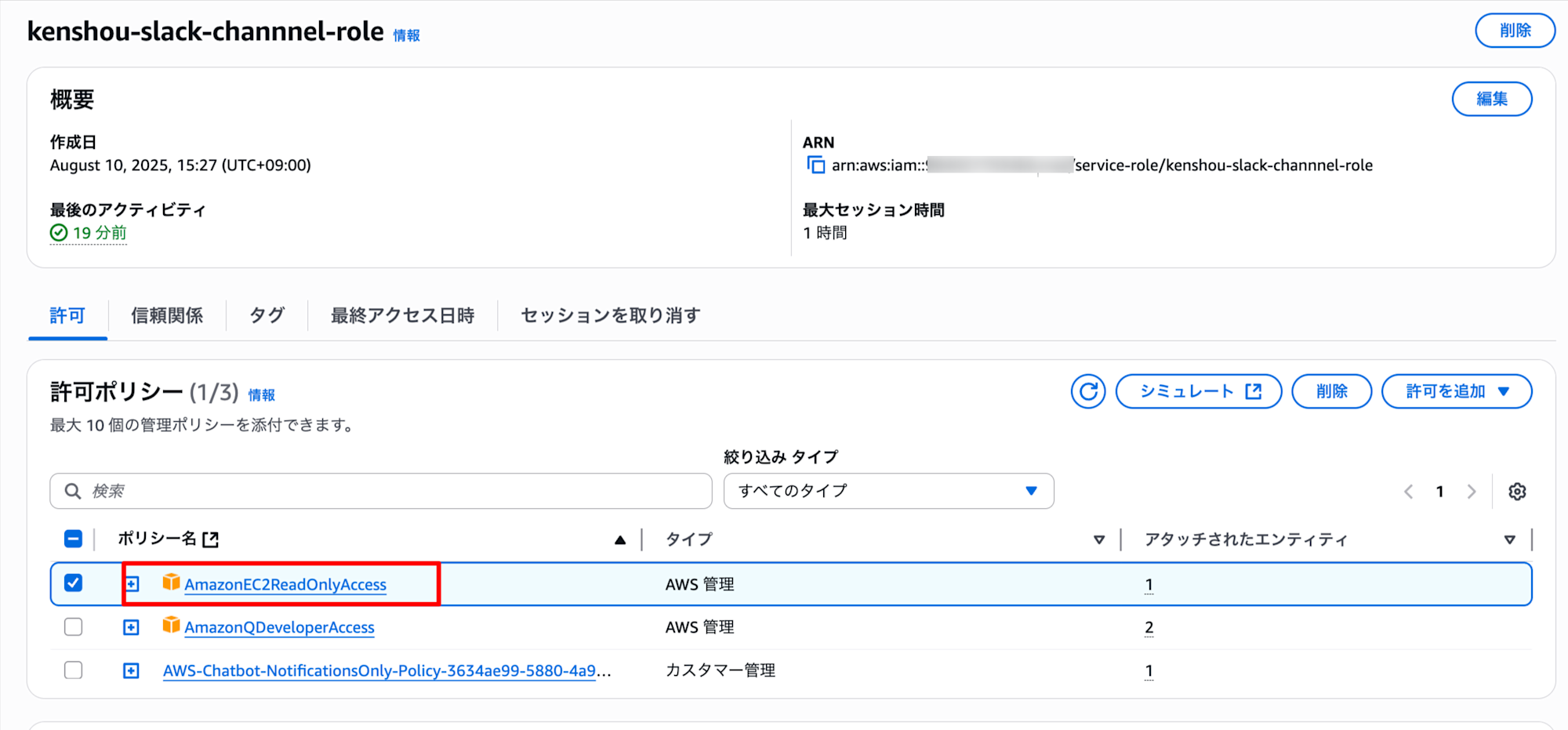This screenshot has height=730, width=1568.
Task: Sort by アタッチされたエンティティ column arrow
Action: [1510, 539]
